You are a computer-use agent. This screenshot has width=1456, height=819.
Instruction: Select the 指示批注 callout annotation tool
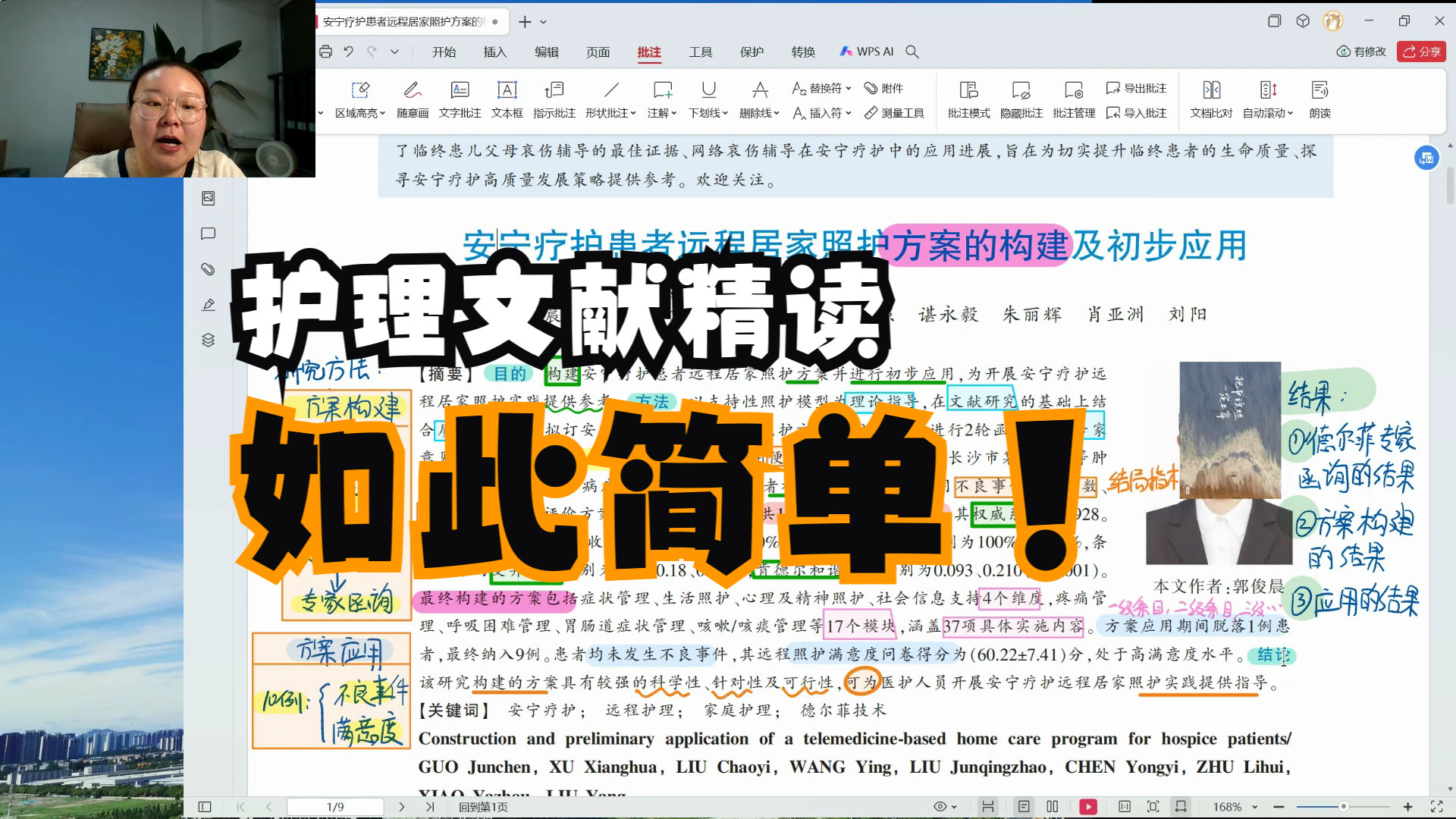pyautogui.click(x=554, y=100)
